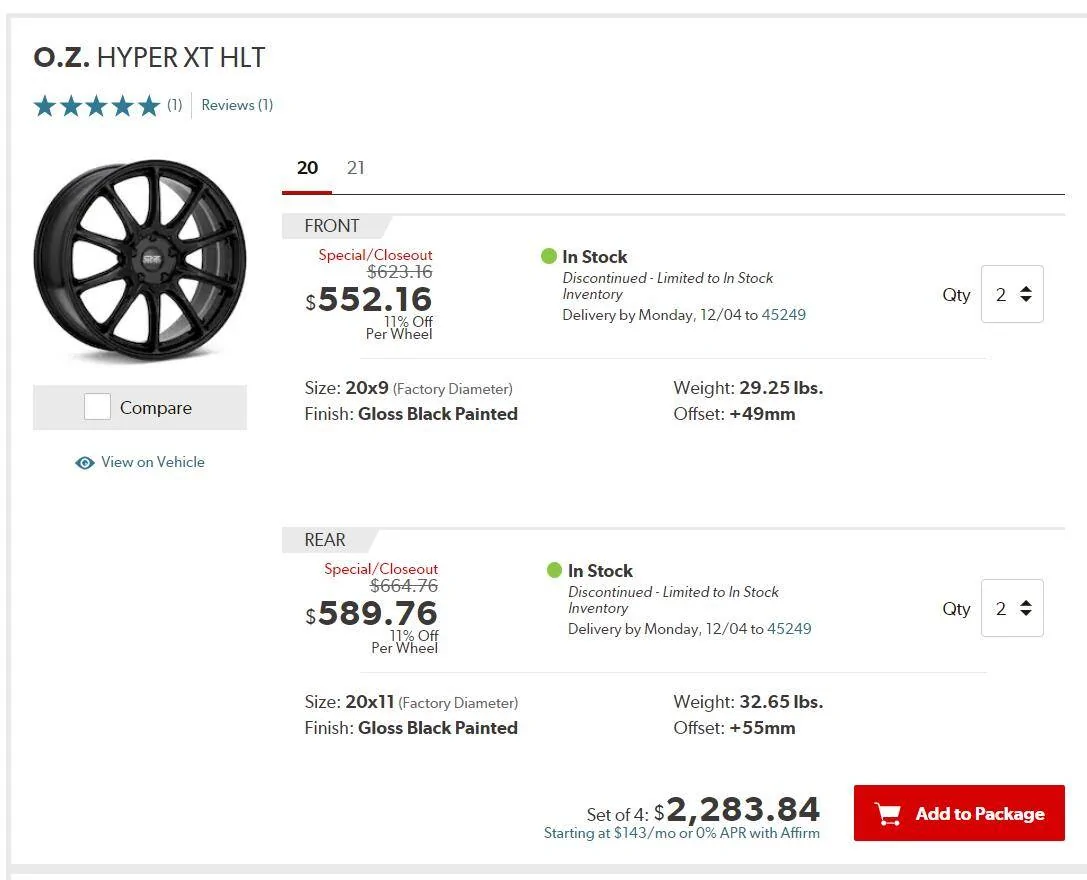Click the green In Stock dot for REAR wheel
The height and width of the screenshot is (880, 1087).
coord(554,570)
